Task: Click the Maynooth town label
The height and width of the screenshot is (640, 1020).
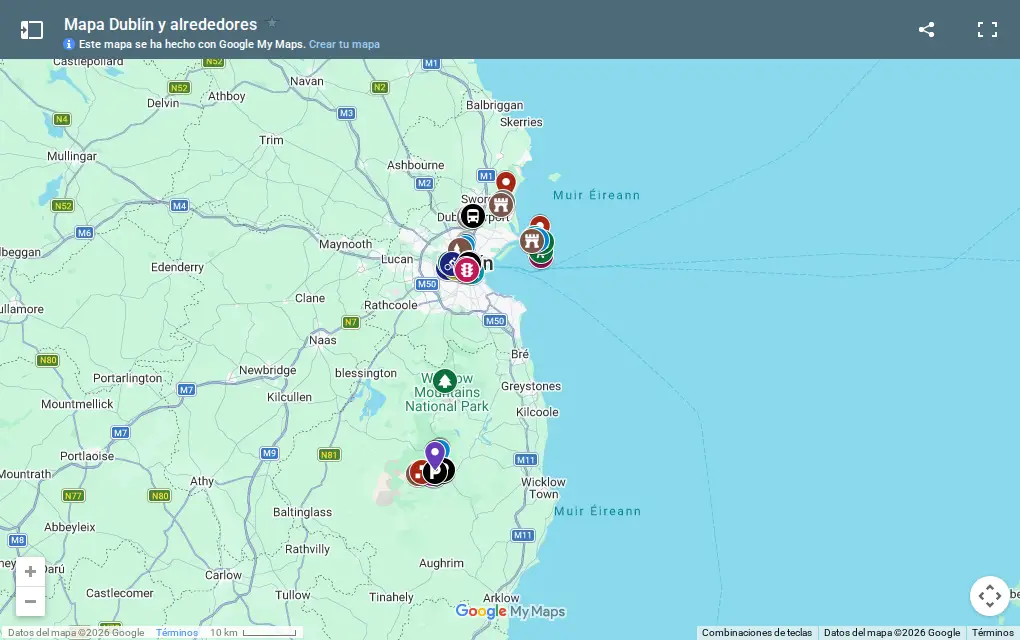Action: pos(345,245)
